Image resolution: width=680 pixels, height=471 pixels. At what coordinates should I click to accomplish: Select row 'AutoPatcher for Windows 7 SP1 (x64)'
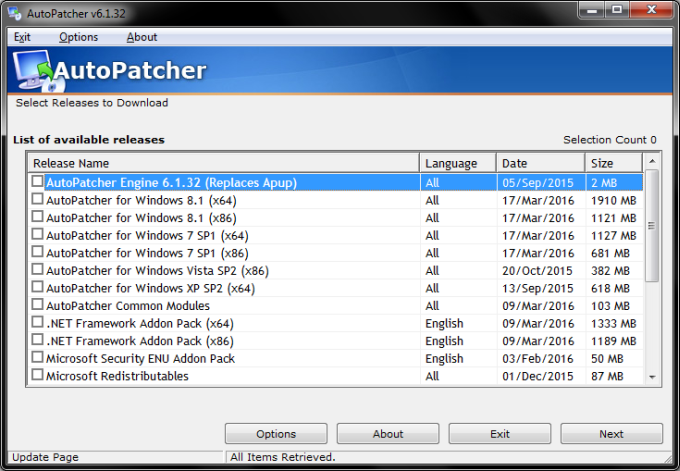(336, 236)
